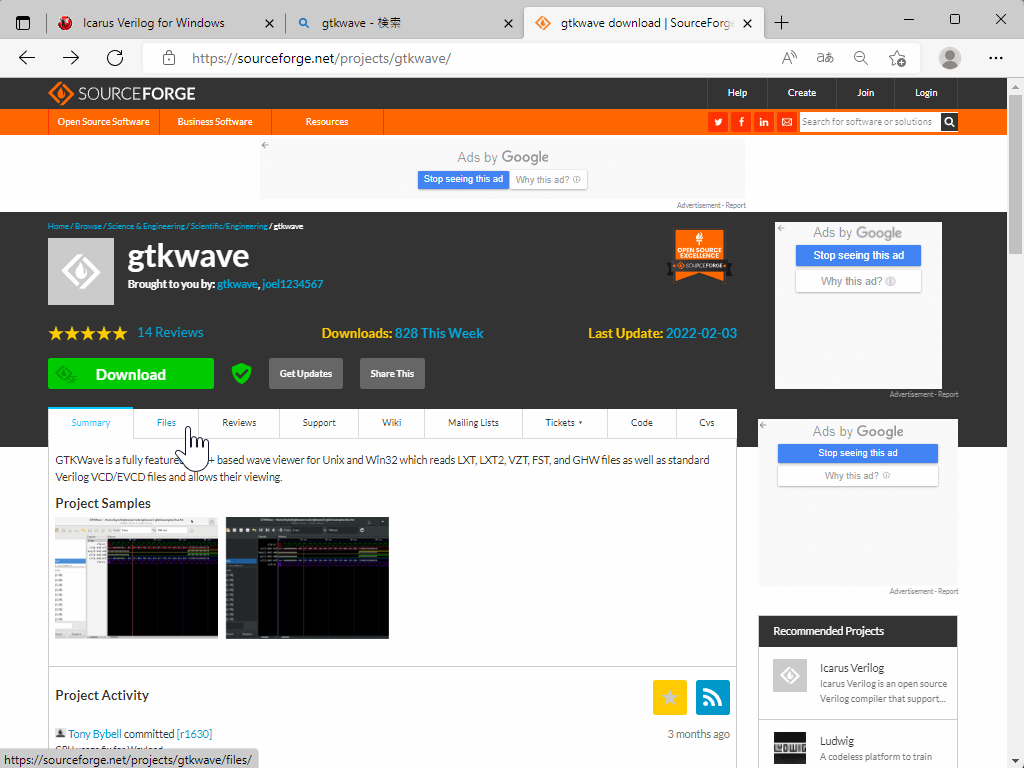Open the Tony Bybell profile link
The width and height of the screenshot is (1024, 768).
tap(95, 734)
